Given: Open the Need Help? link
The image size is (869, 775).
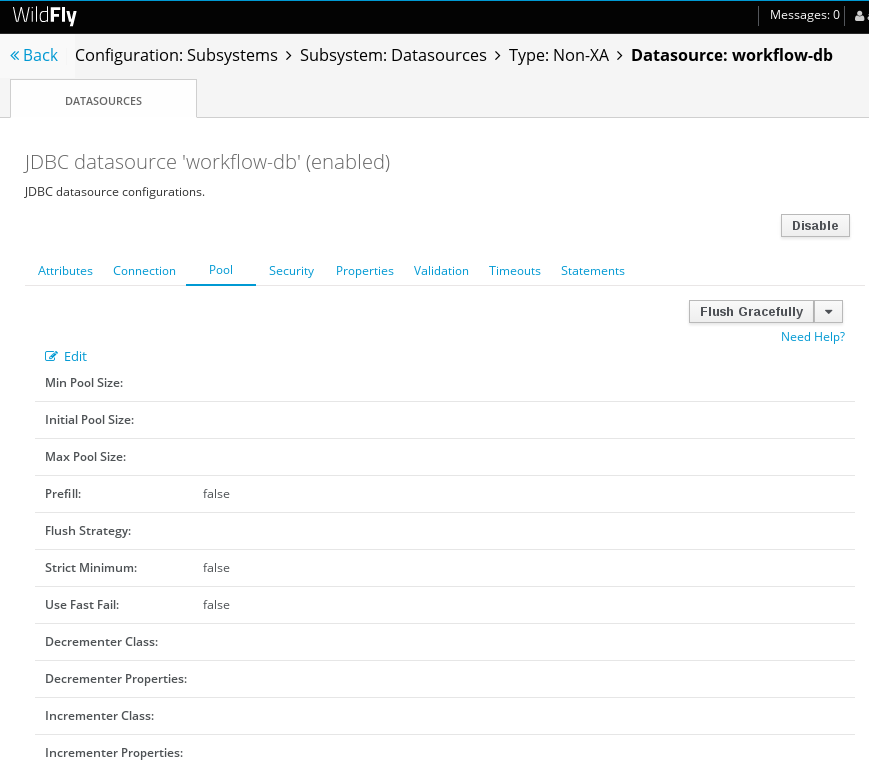Looking at the screenshot, I should [x=812, y=336].
